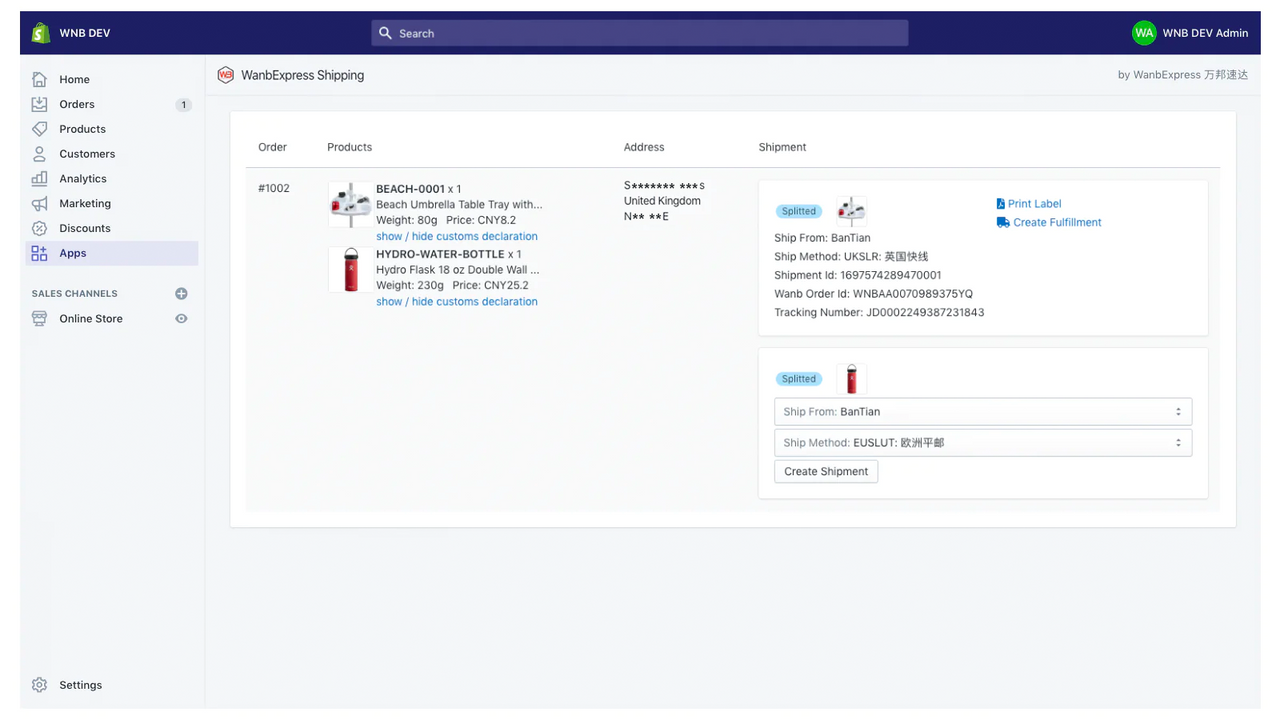Click the Home house icon in sidebar
Viewport: 1280px width, 720px height.
(x=39, y=79)
